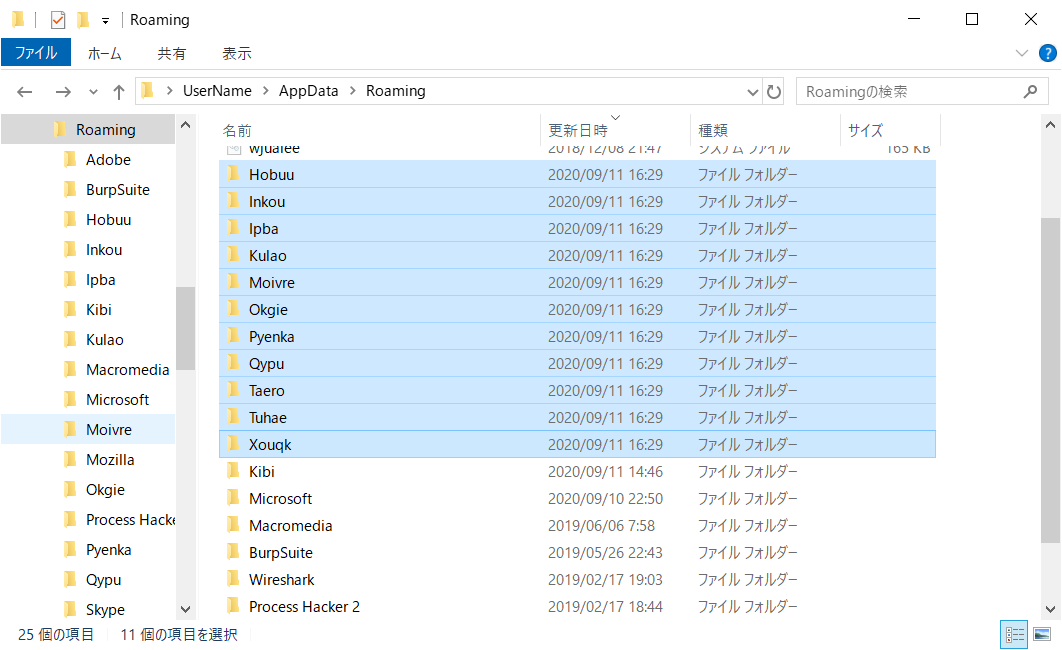This screenshot has width=1062, height=650.
Task: Click the Roamingの検索 search field
Action: (x=908, y=91)
